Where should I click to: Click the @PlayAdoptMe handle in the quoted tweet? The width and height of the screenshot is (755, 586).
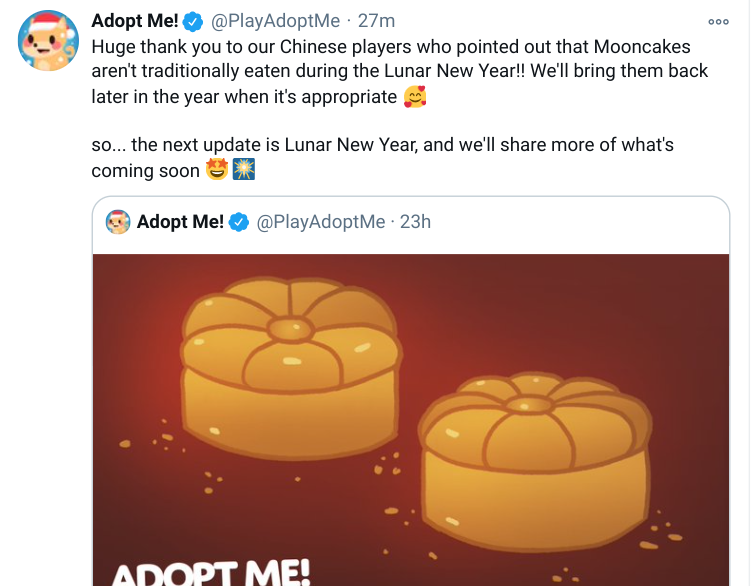(x=321, y=222)
